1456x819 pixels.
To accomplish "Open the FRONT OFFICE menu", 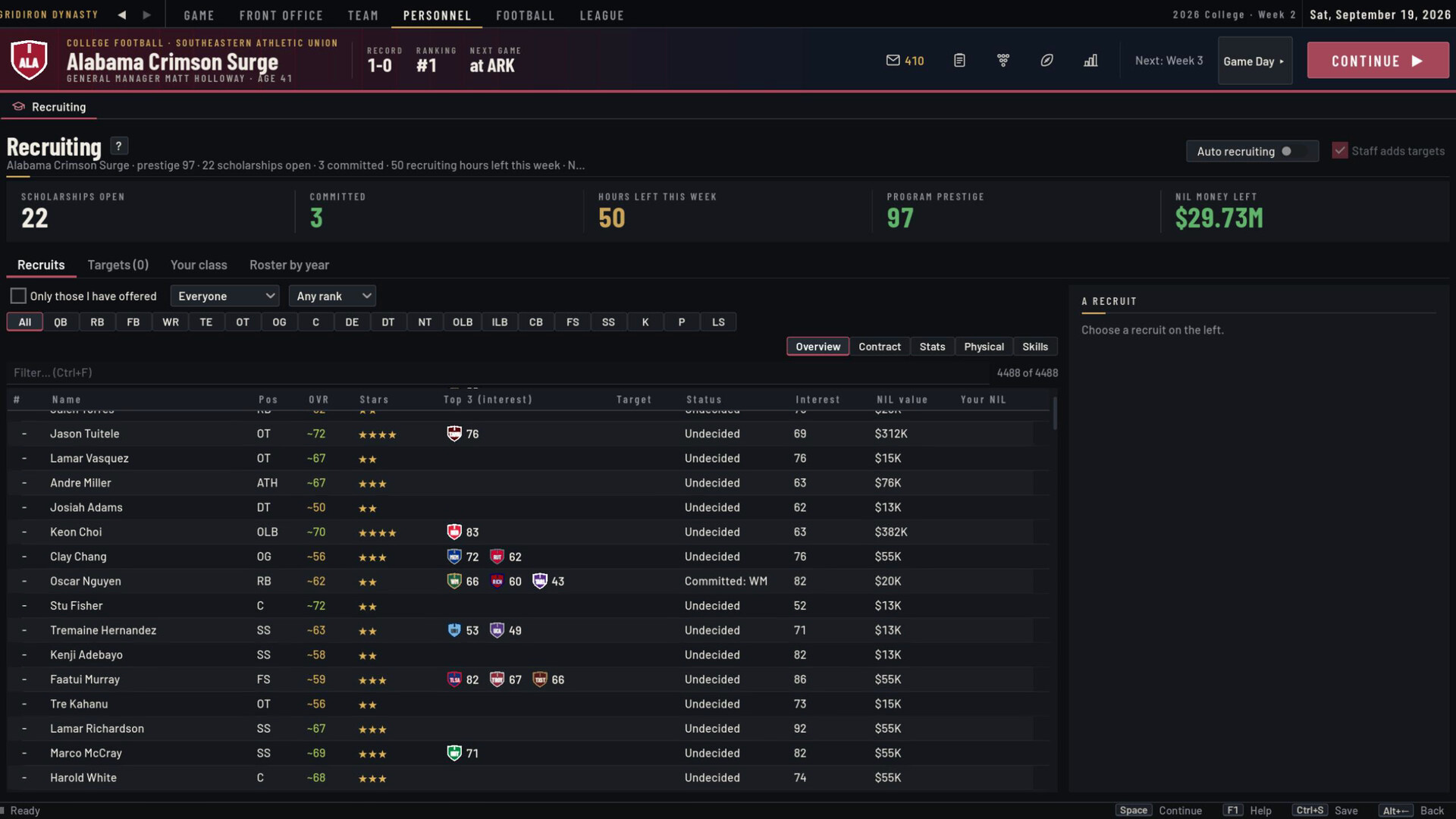I will click(281, 15).
